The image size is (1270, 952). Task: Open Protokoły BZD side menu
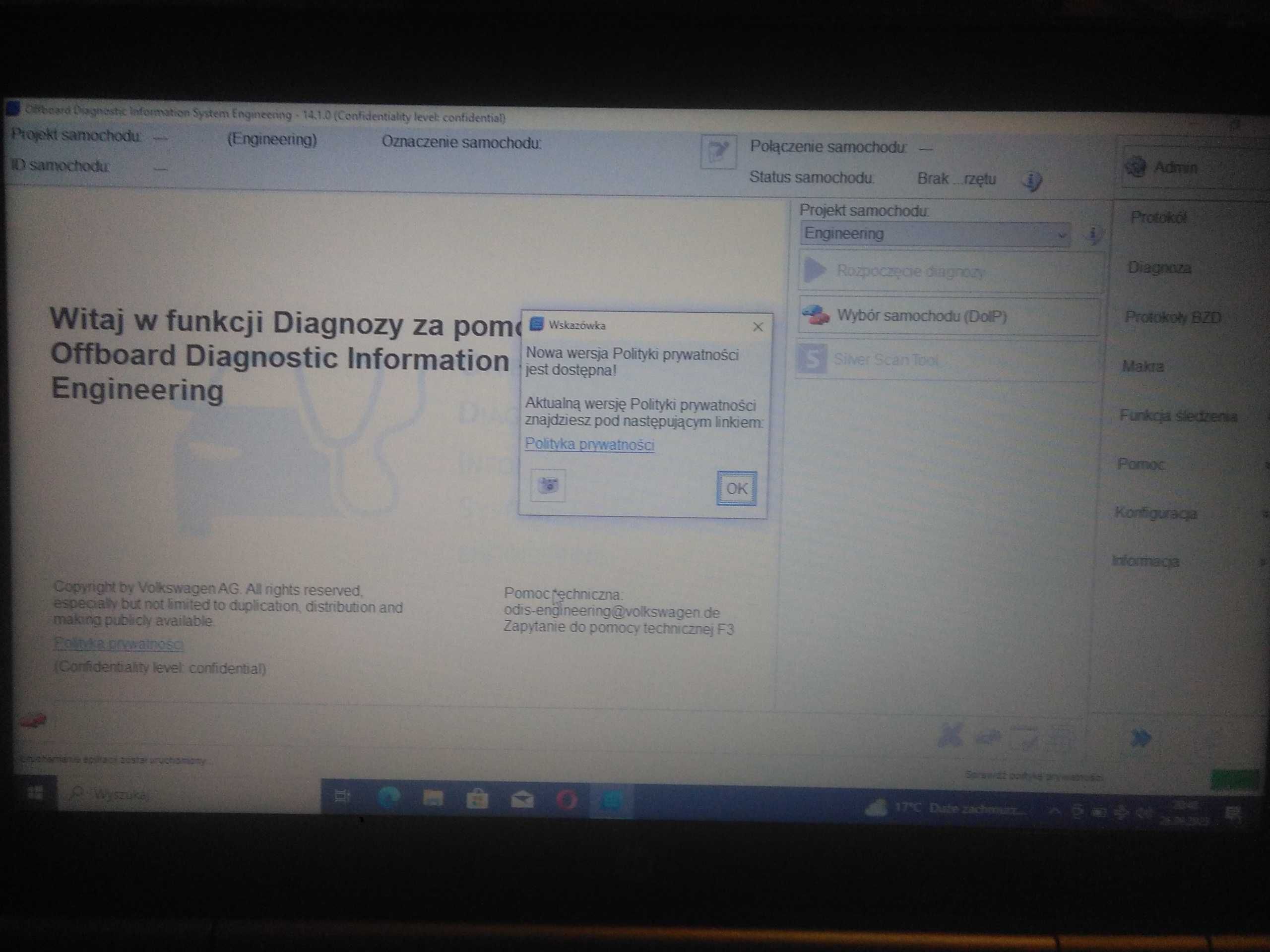click(1172, 317)
